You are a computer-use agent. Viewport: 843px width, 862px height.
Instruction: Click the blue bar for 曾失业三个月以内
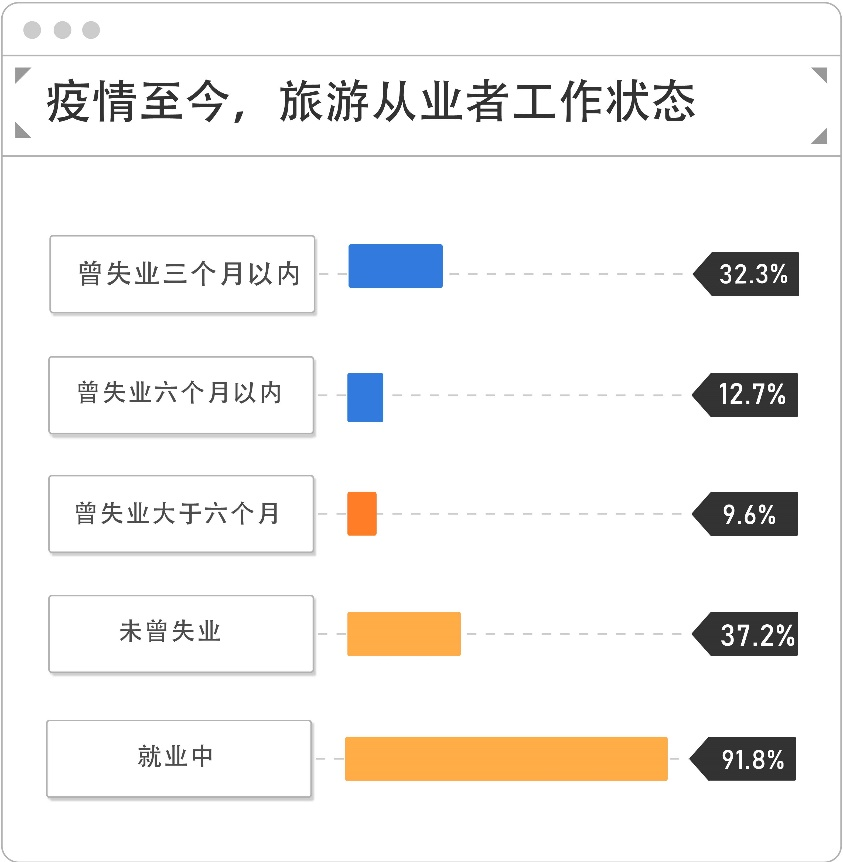pos(395,266)
